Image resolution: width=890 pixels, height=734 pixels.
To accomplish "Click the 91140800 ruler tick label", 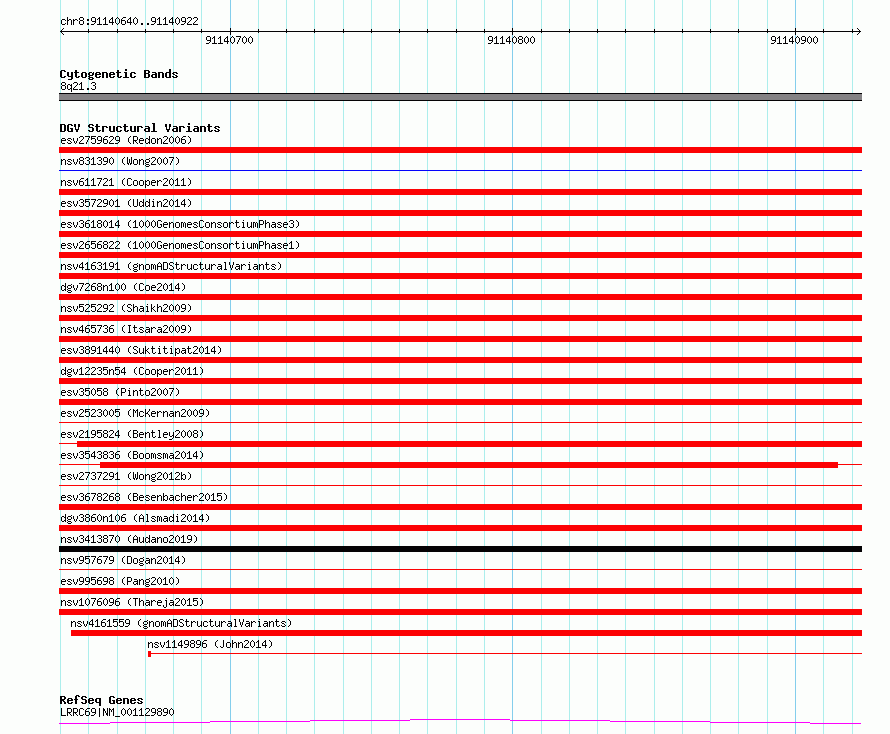I will [511, 40].
